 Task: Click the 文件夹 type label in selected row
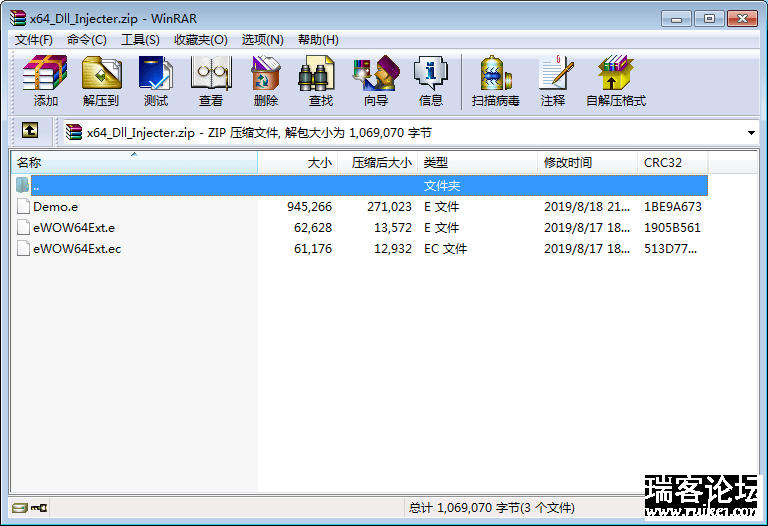point(442,186)
